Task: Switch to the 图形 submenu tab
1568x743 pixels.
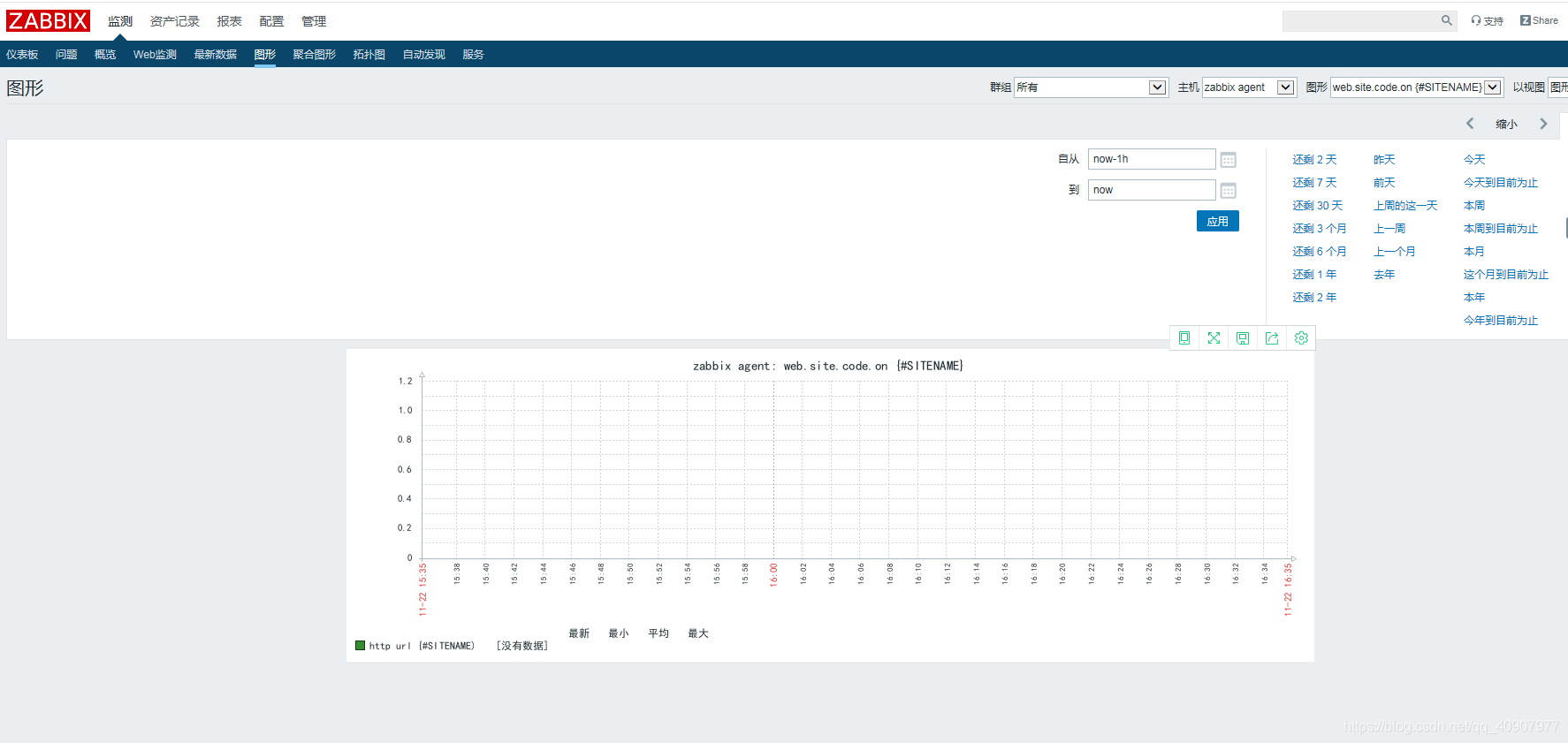Action: coord(265,55)
